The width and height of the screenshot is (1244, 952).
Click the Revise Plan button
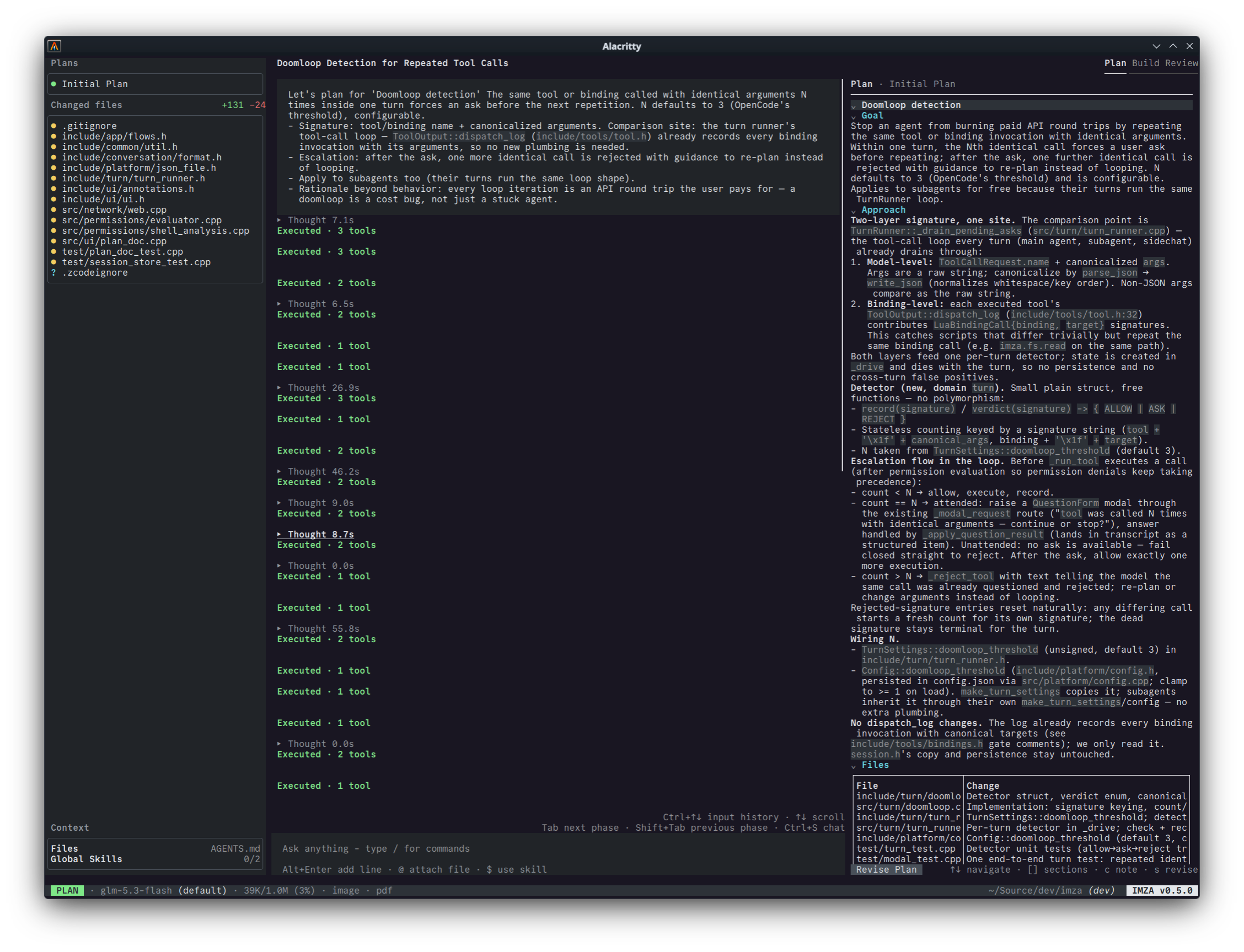886,870
